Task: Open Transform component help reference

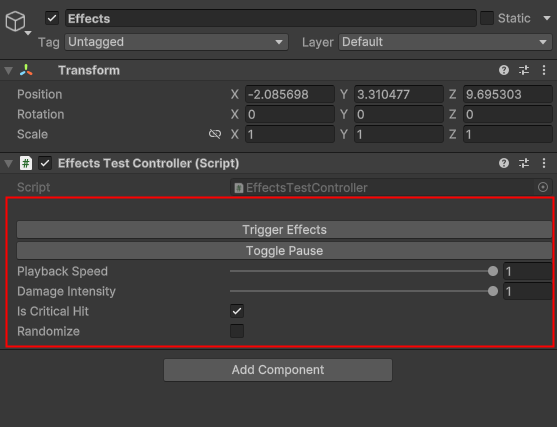Action: 504,70
